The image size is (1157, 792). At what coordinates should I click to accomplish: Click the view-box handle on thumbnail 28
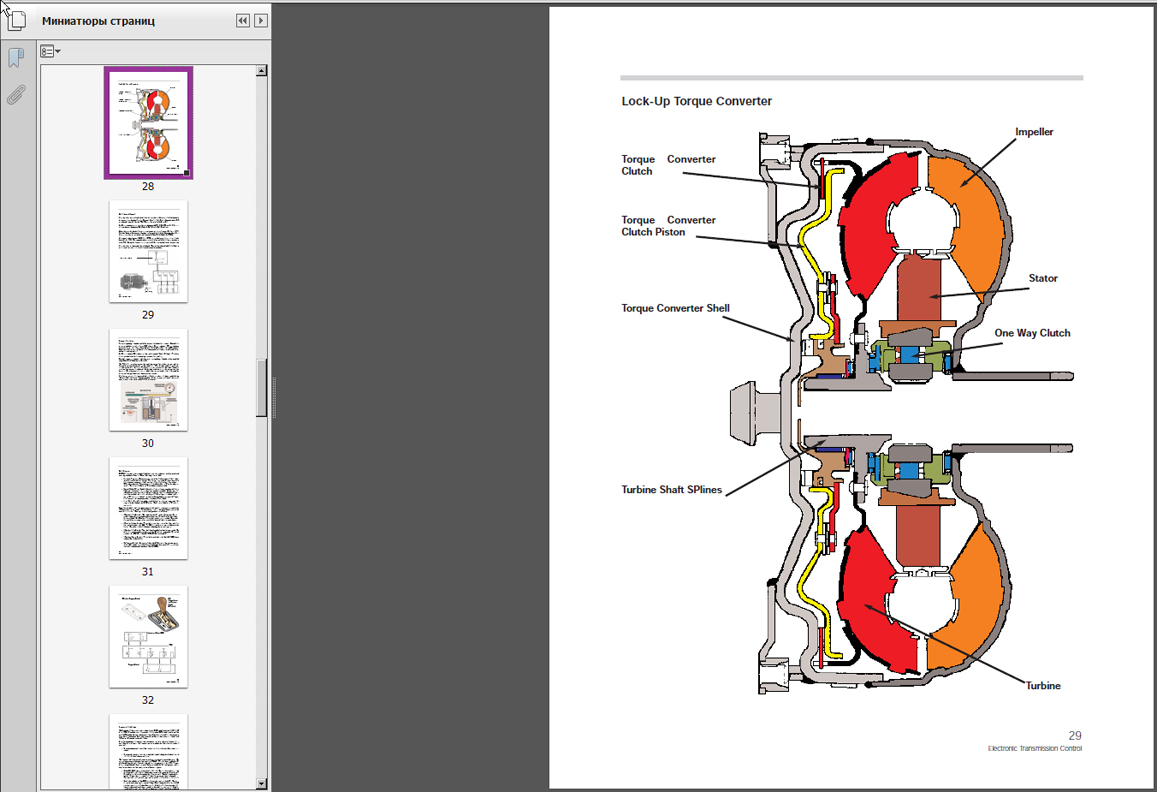click(186, 173)
